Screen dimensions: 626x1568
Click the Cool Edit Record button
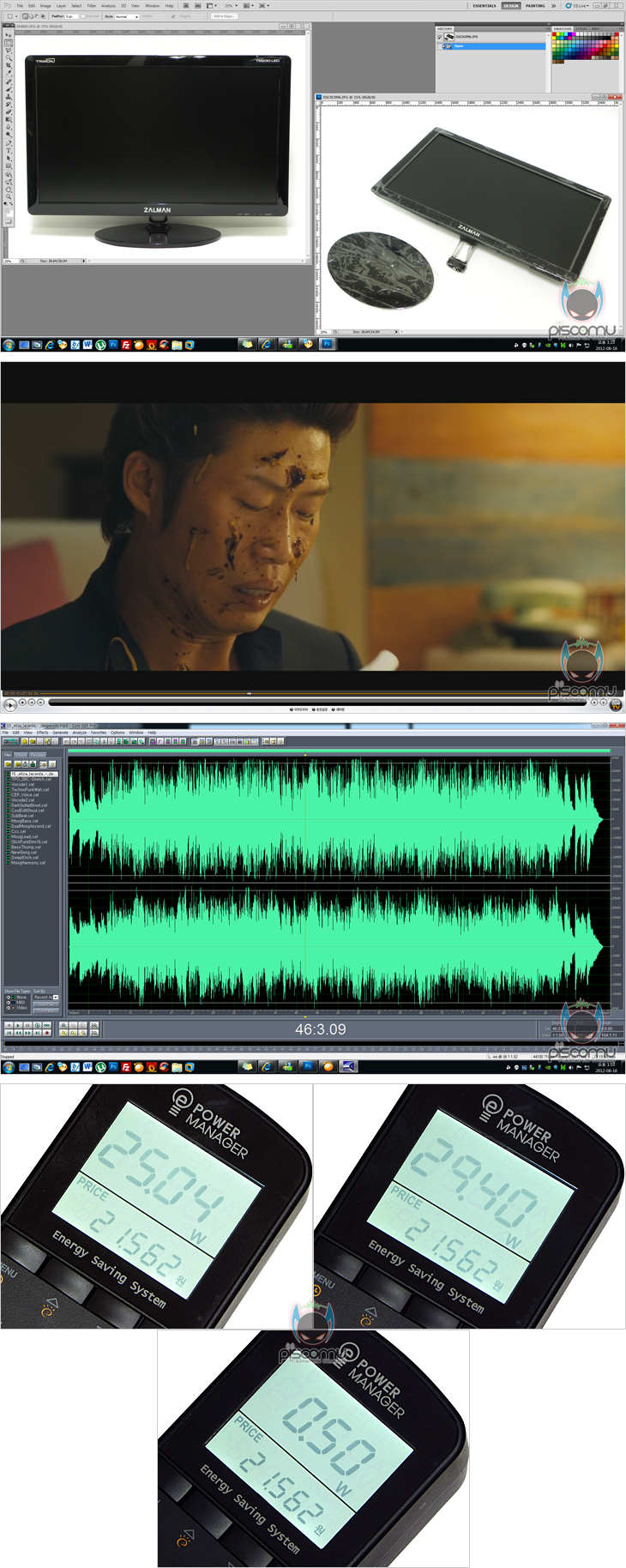click(47, 1033)
